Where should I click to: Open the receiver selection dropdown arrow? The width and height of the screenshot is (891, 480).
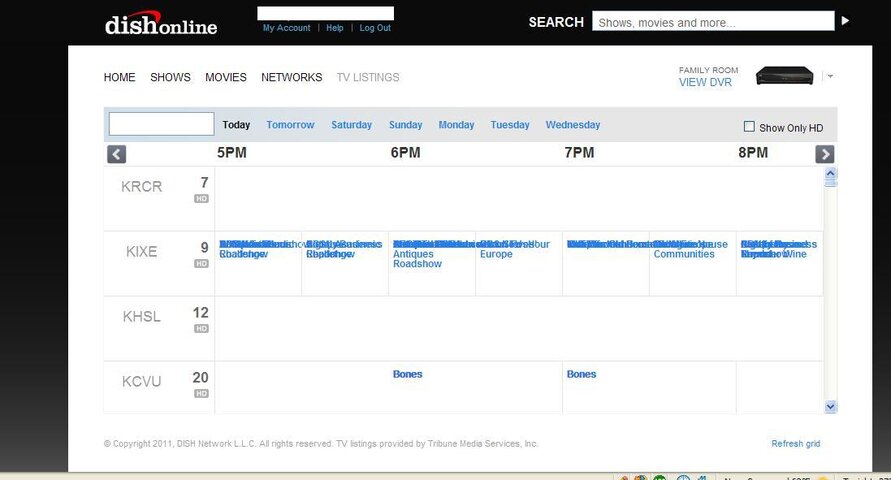(830, 76)
